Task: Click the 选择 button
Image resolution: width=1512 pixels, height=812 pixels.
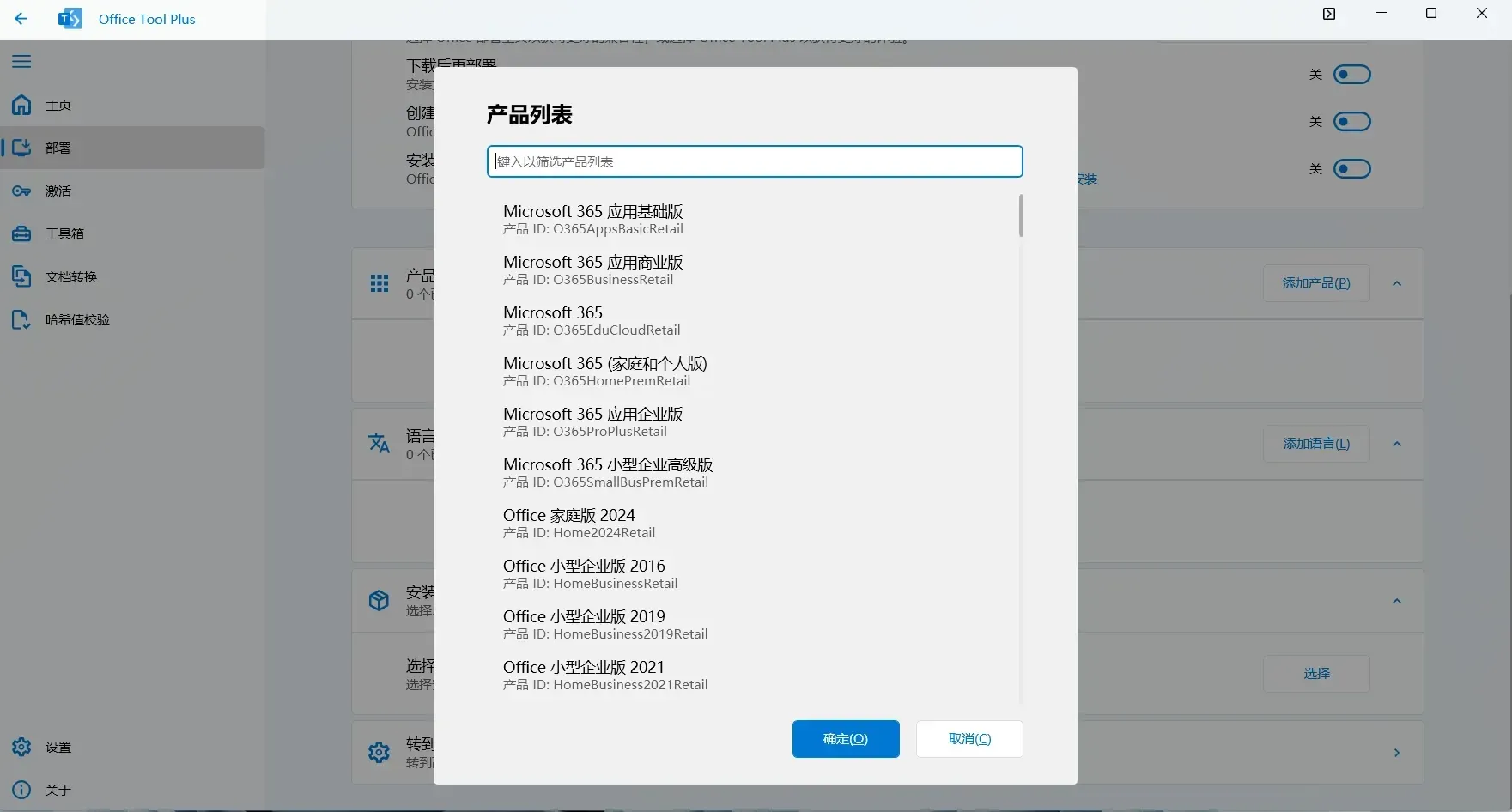Action: (1316, 674)
